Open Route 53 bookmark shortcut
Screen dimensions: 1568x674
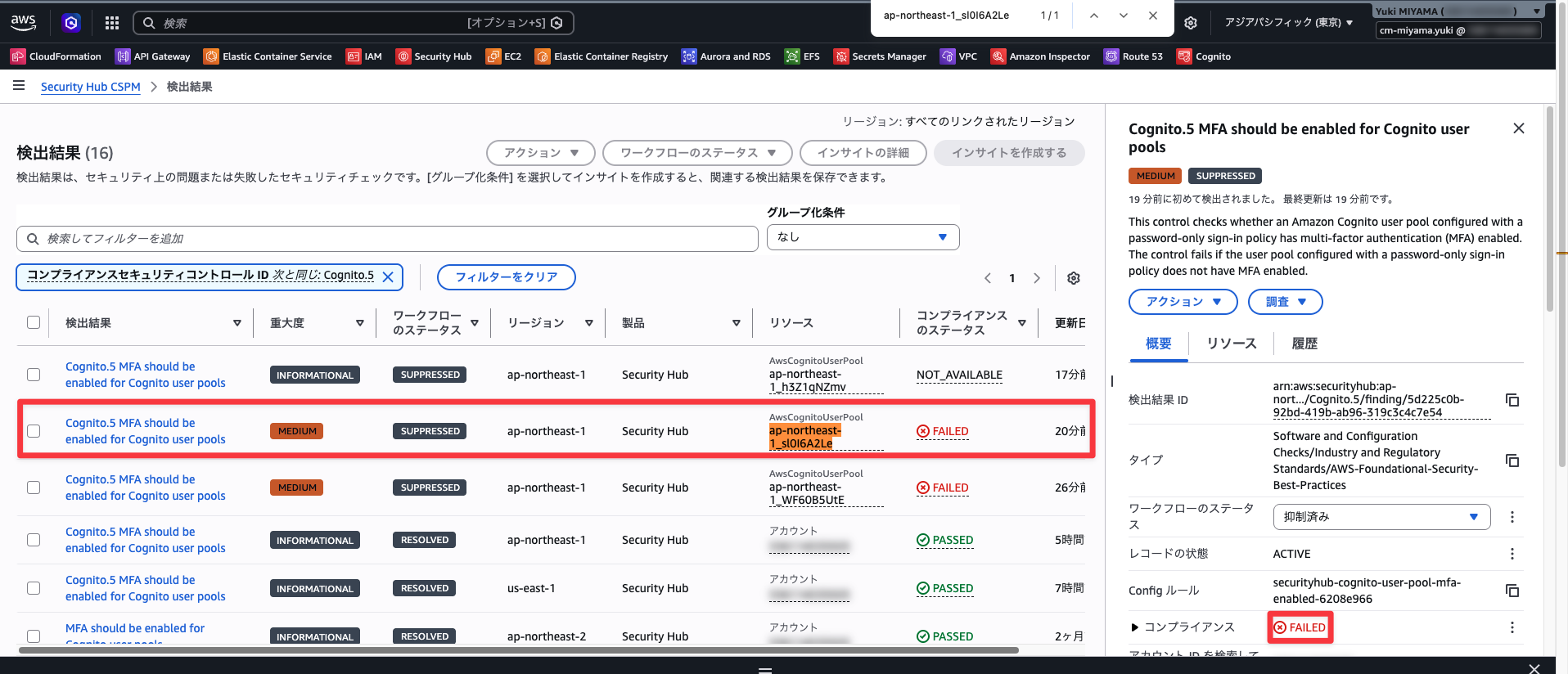pos(1133,56)
